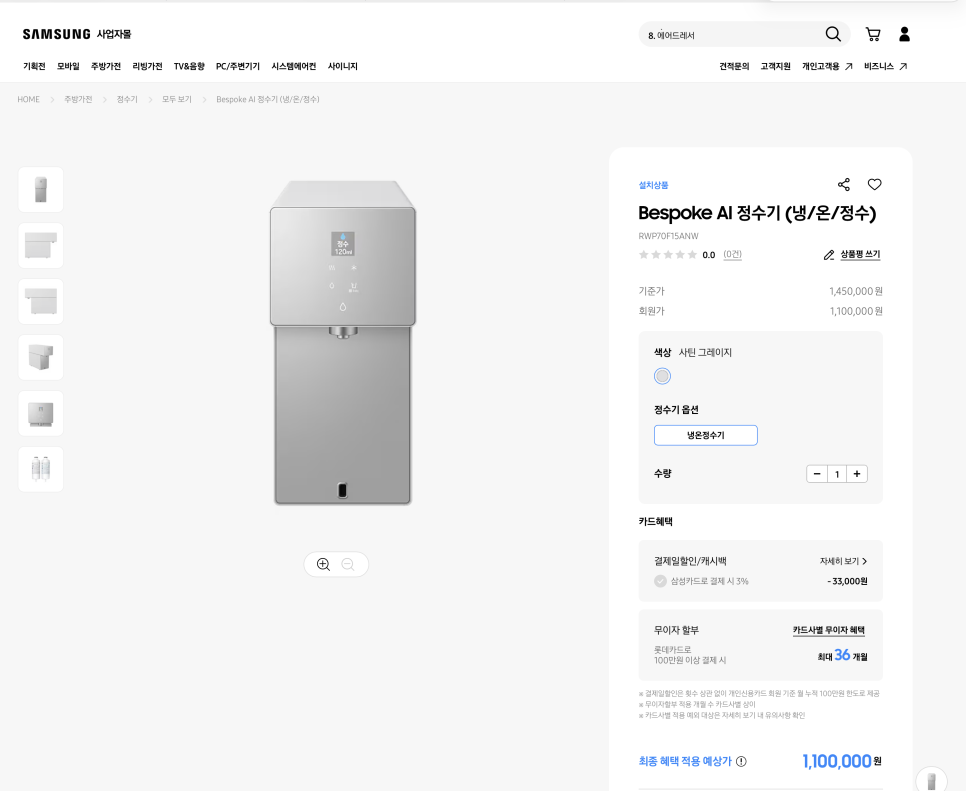Open the user account icon
The image size is (966, 791).
point(904,34)
